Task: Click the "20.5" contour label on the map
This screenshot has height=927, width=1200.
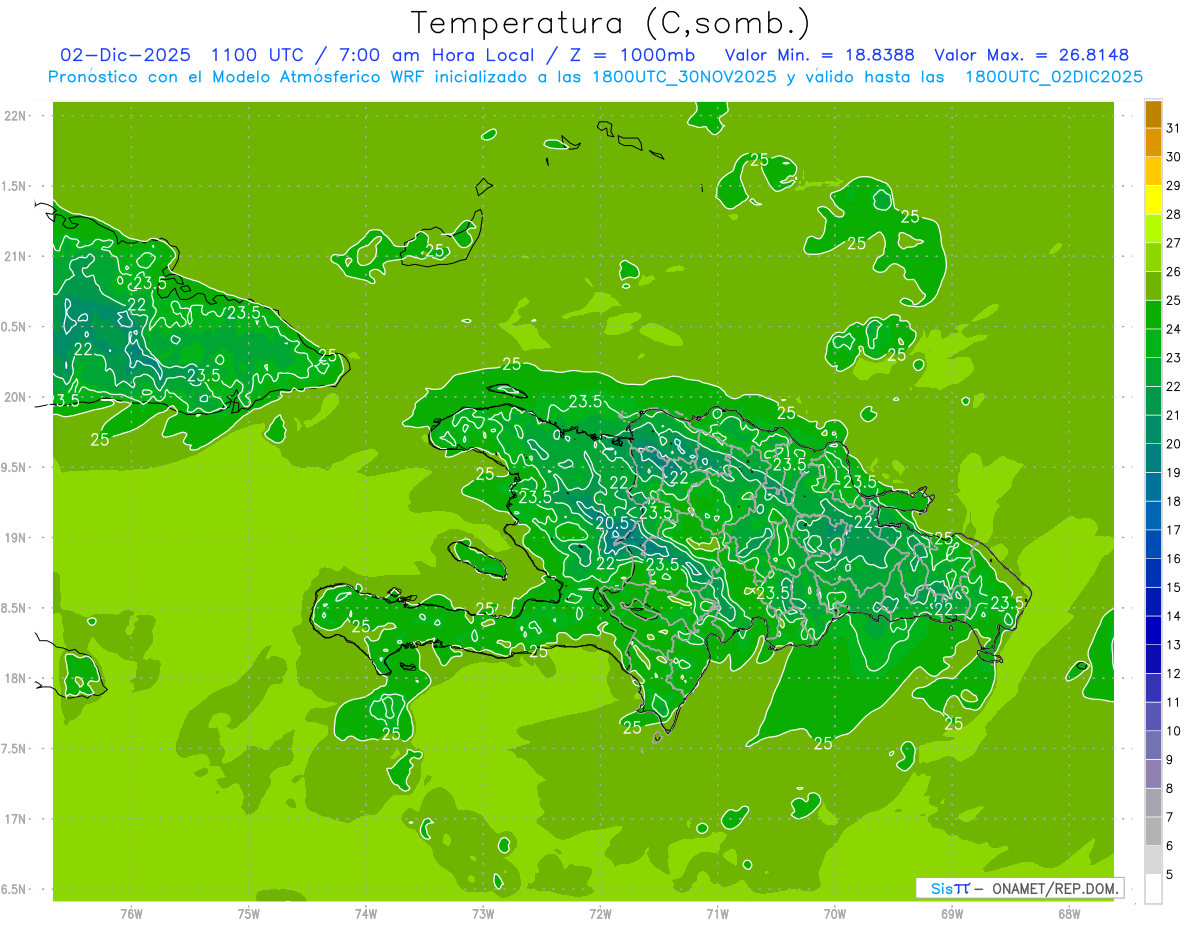Action: [612, 522]
